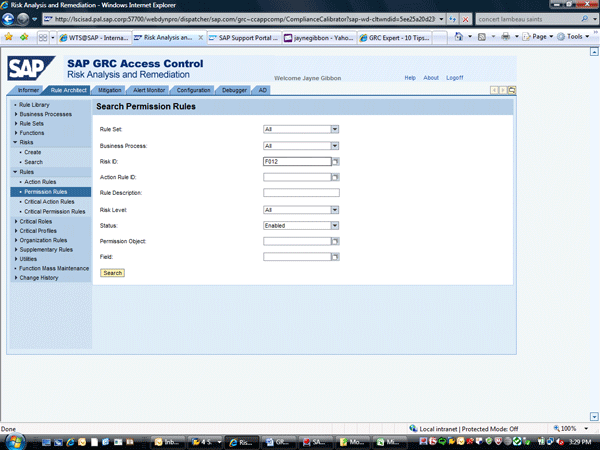Open the Business Process dropdown
The width and height of the screenshot is (600, 450).
tap(335, 145)
